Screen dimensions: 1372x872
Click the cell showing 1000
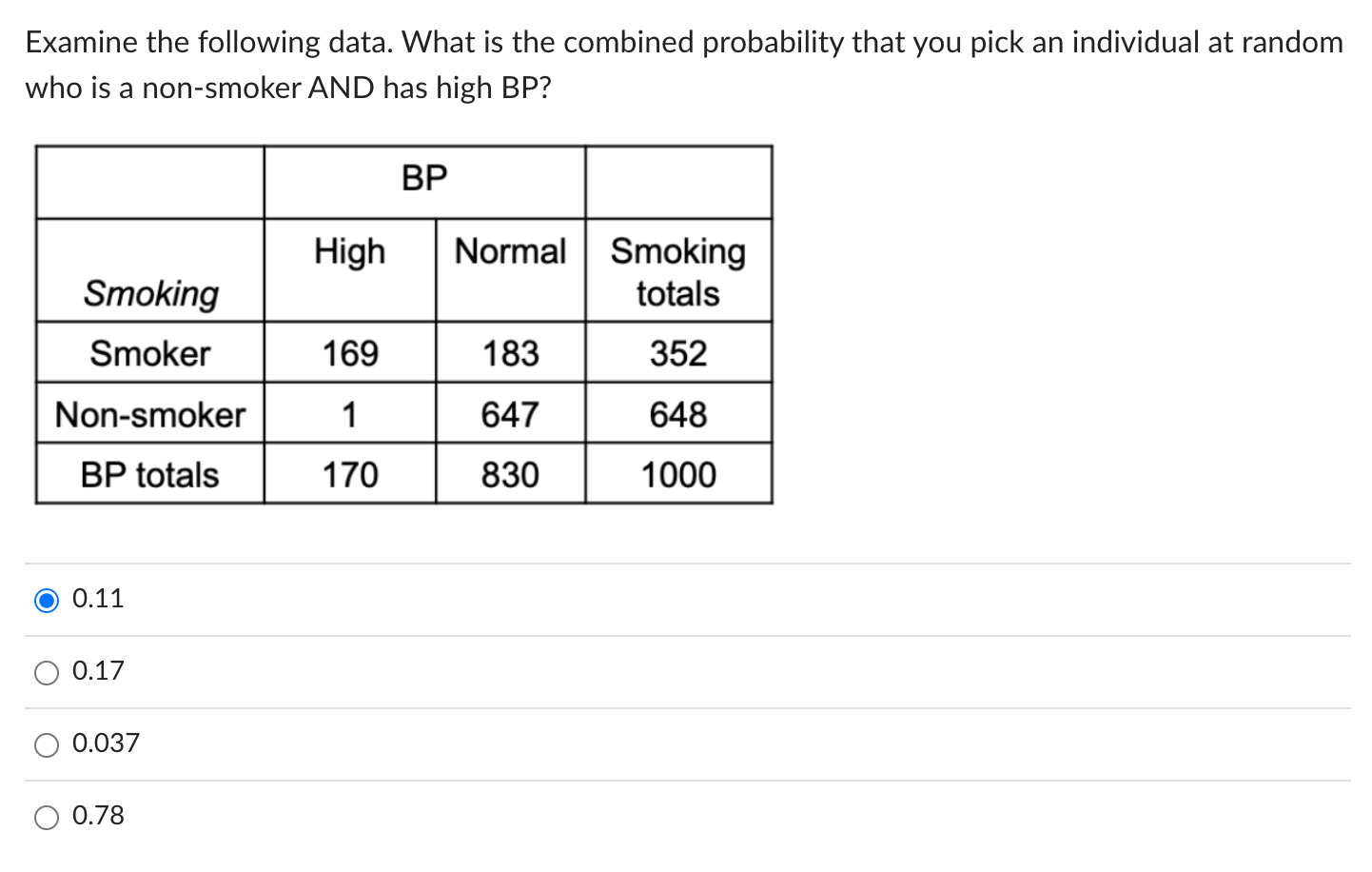(677, 474)
